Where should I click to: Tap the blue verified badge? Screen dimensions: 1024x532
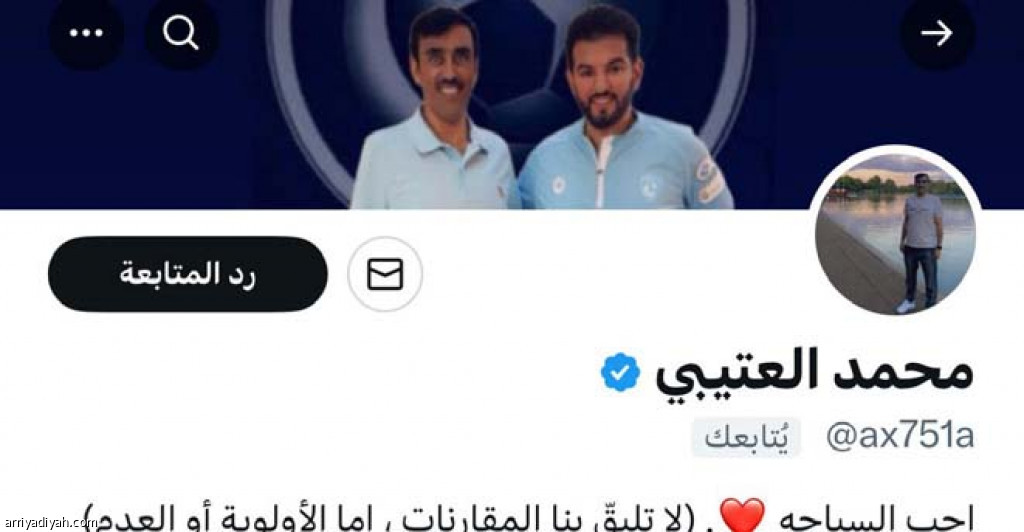pyautogui.click(x=620, y=372)
